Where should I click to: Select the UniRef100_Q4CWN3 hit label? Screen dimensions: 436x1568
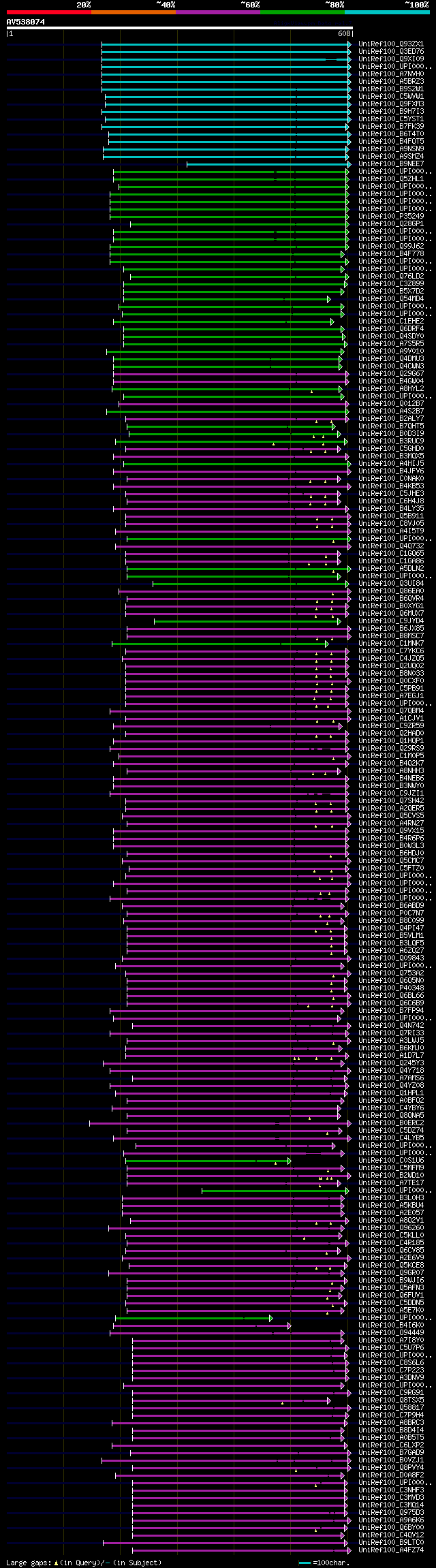(391, 366)
